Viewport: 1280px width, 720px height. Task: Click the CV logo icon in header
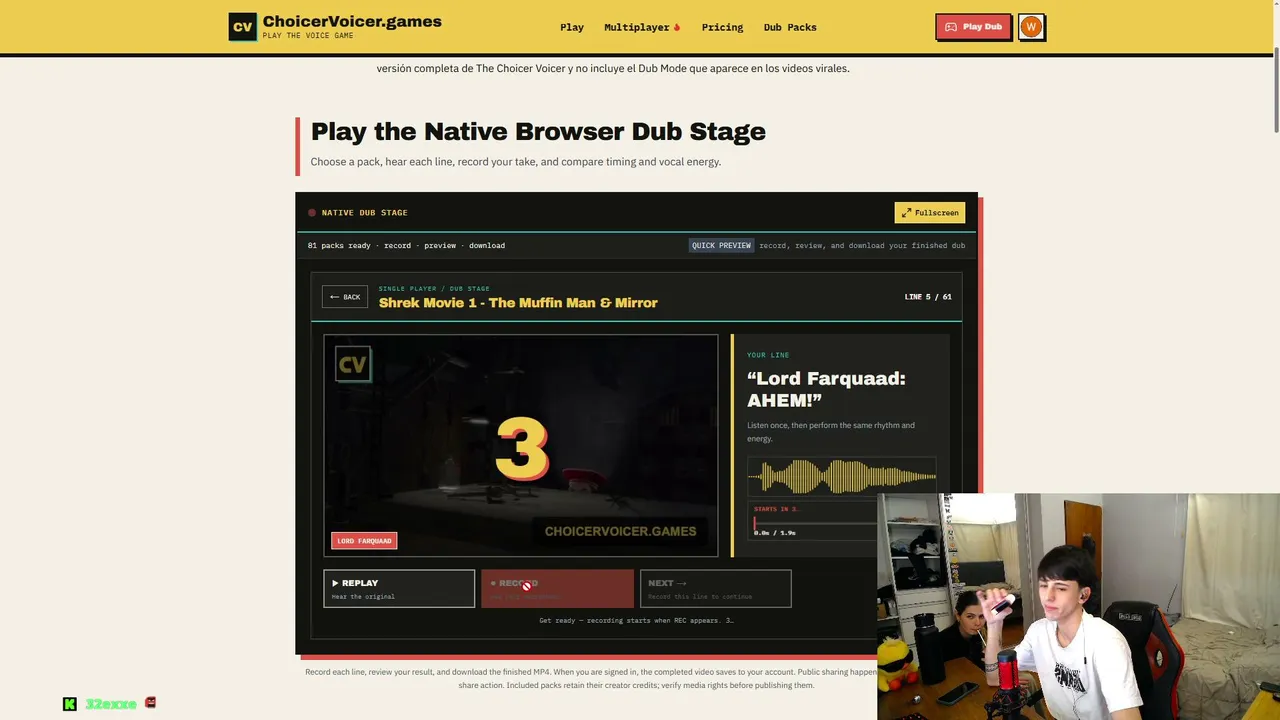click(x=243, y=27)
